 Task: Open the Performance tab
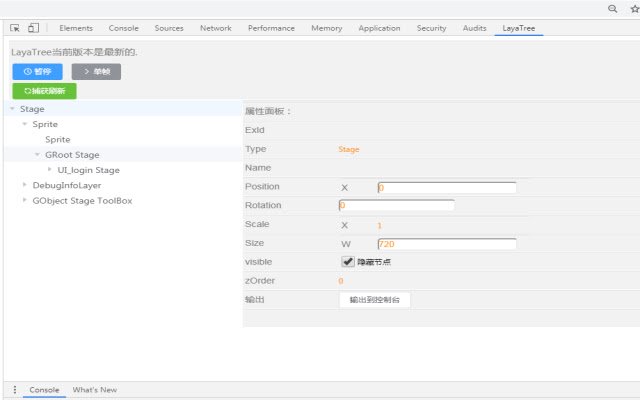pos(271,28)
